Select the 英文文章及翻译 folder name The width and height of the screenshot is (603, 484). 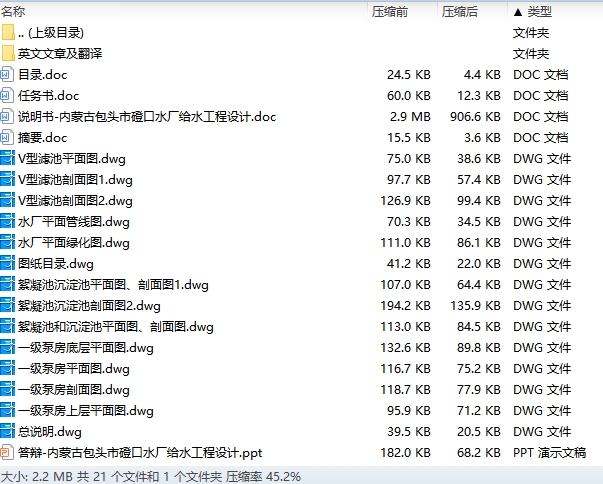point(60,53)
